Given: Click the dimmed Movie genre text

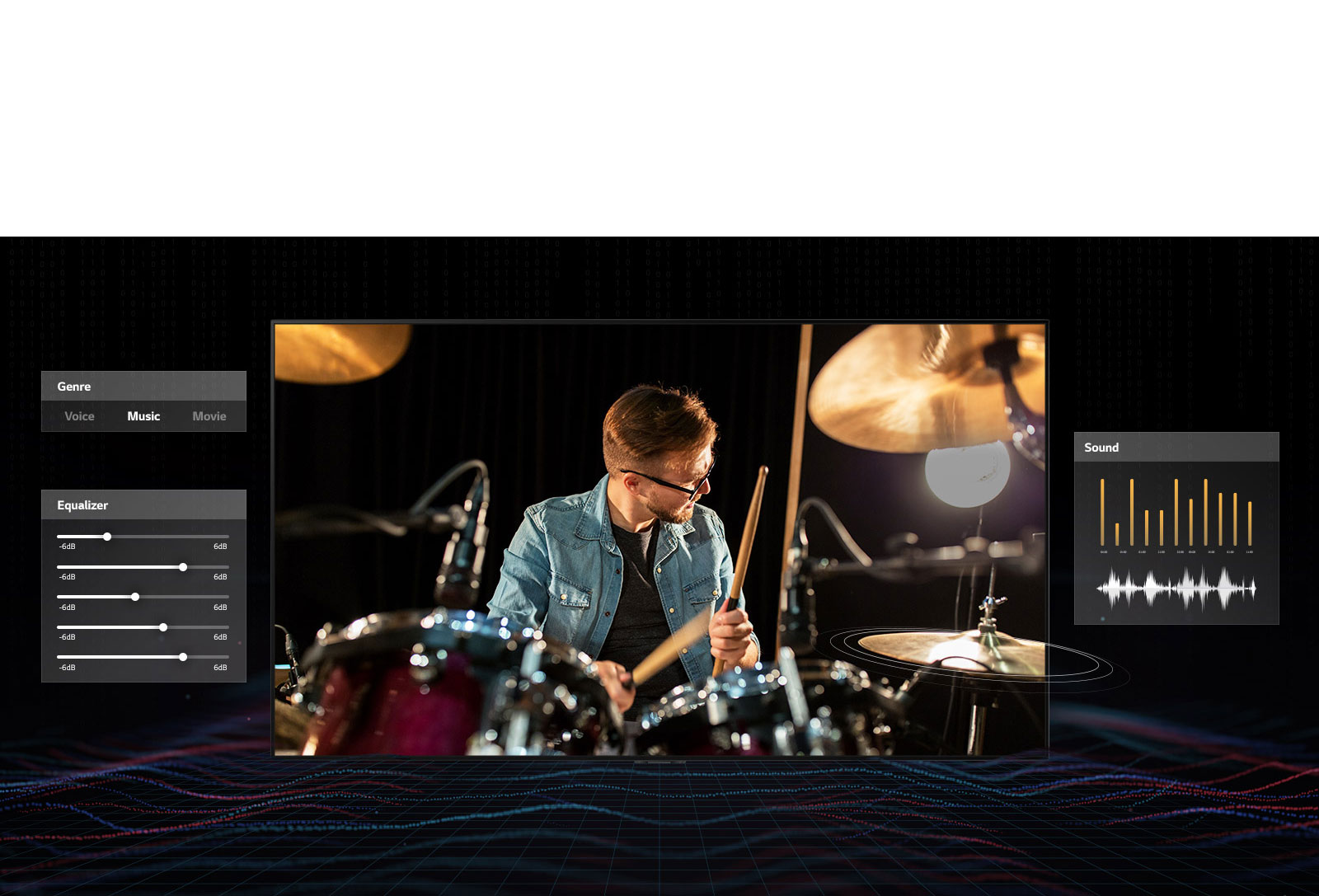Looking at the screenshot, I should [x=208, y=416].
